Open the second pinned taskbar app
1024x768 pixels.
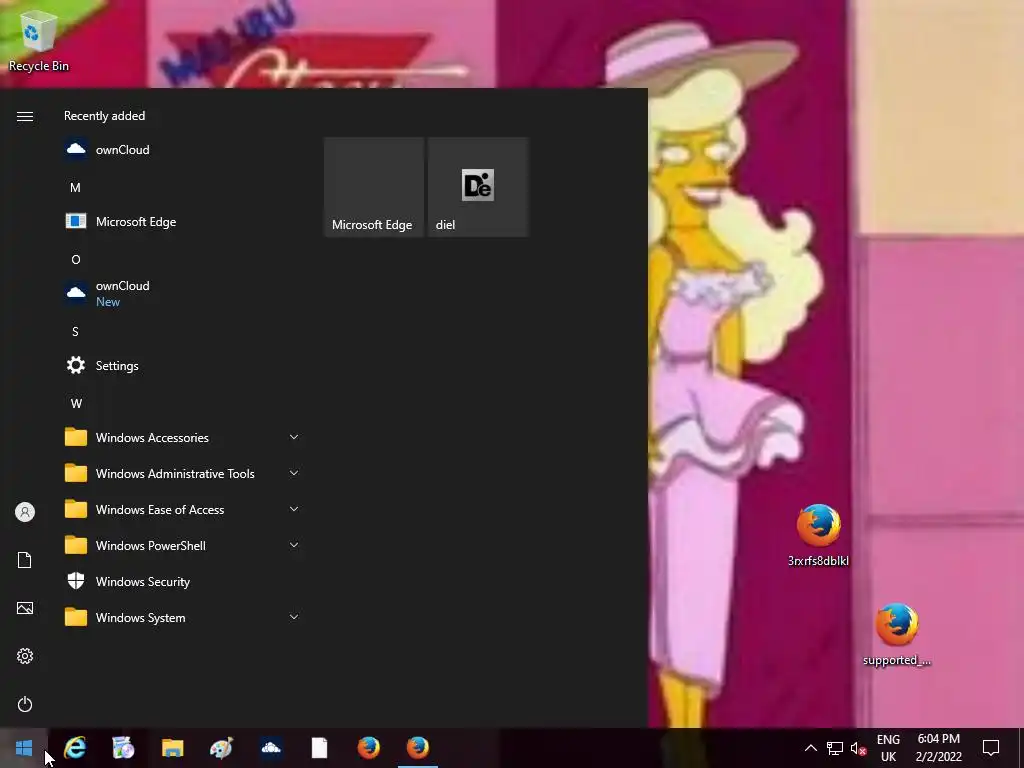click(x=123, y=748)
